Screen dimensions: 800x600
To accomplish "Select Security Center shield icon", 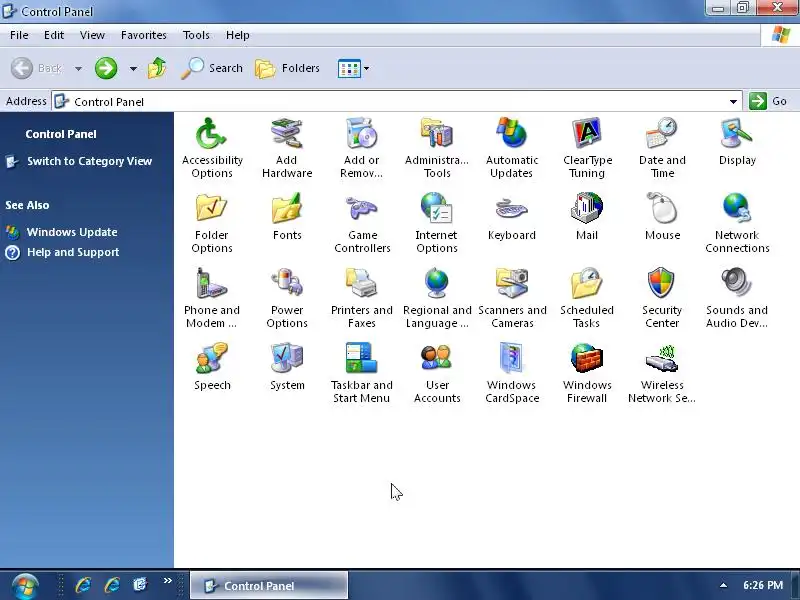I will [x=662, y=283].
